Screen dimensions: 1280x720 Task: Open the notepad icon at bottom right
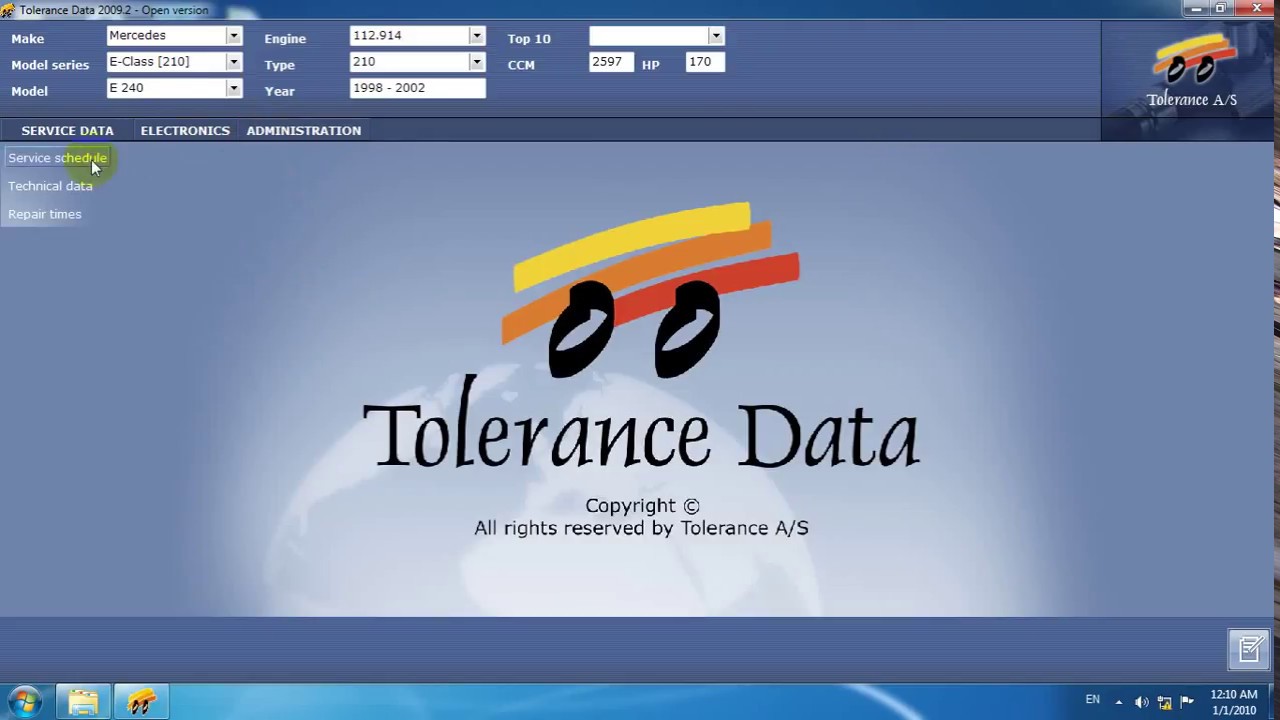1249,649
